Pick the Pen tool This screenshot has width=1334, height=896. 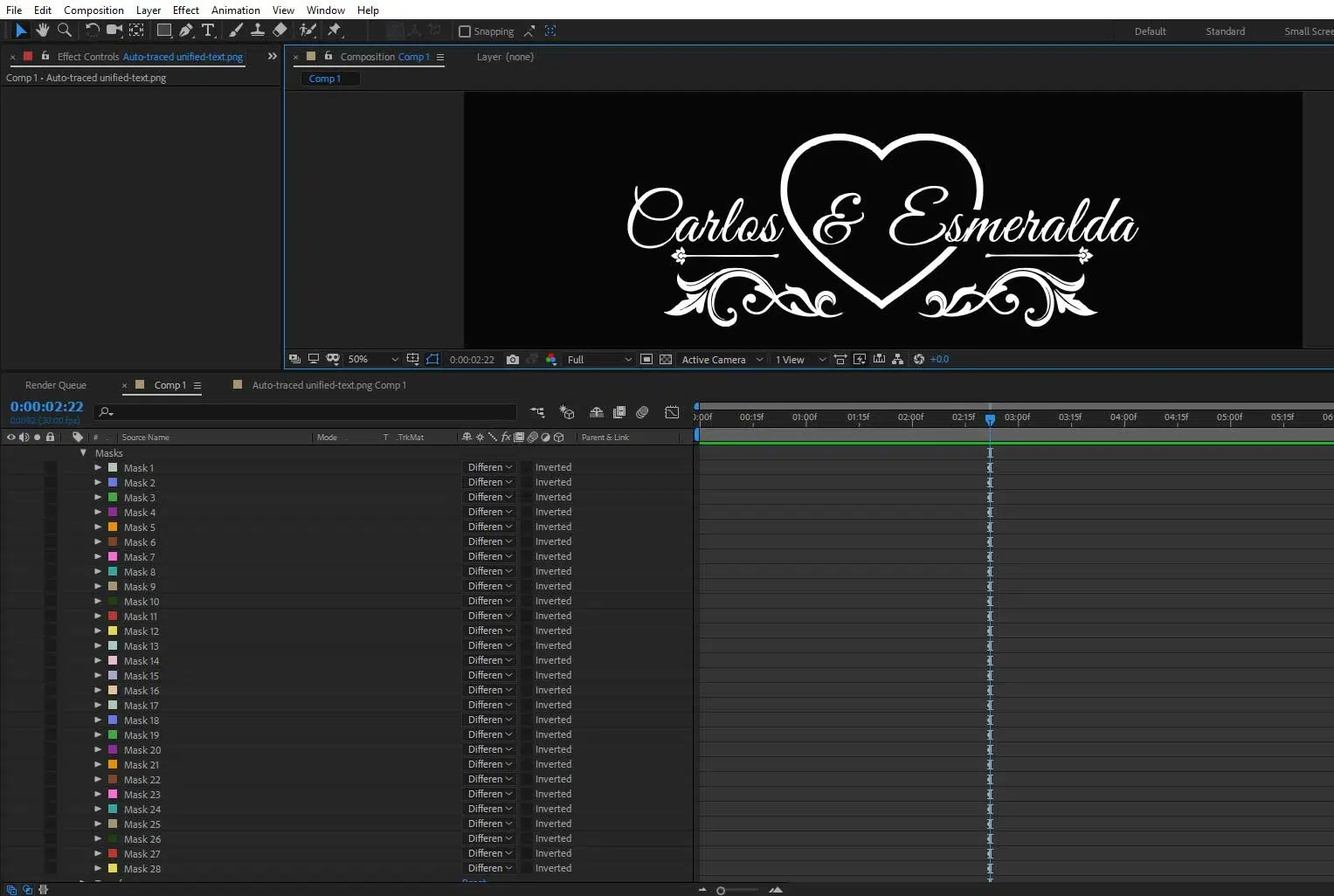186,31
